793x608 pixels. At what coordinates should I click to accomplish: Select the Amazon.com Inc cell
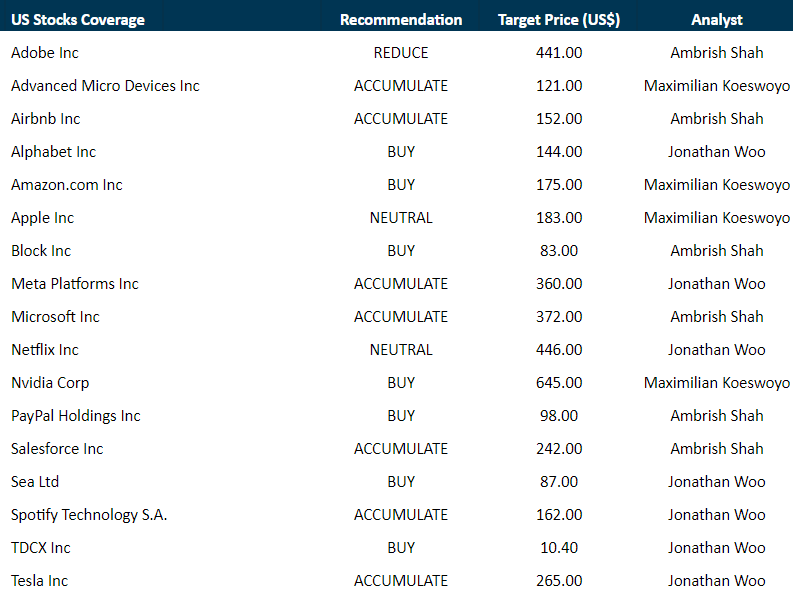tap(67, 184)
